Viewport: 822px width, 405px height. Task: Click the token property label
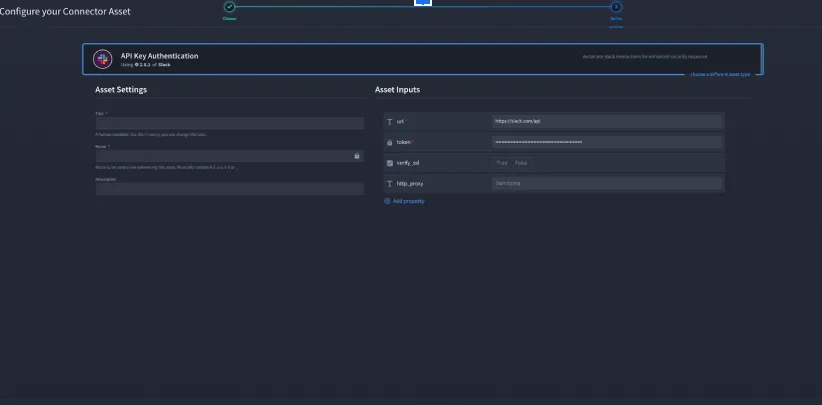pos(404,142)
